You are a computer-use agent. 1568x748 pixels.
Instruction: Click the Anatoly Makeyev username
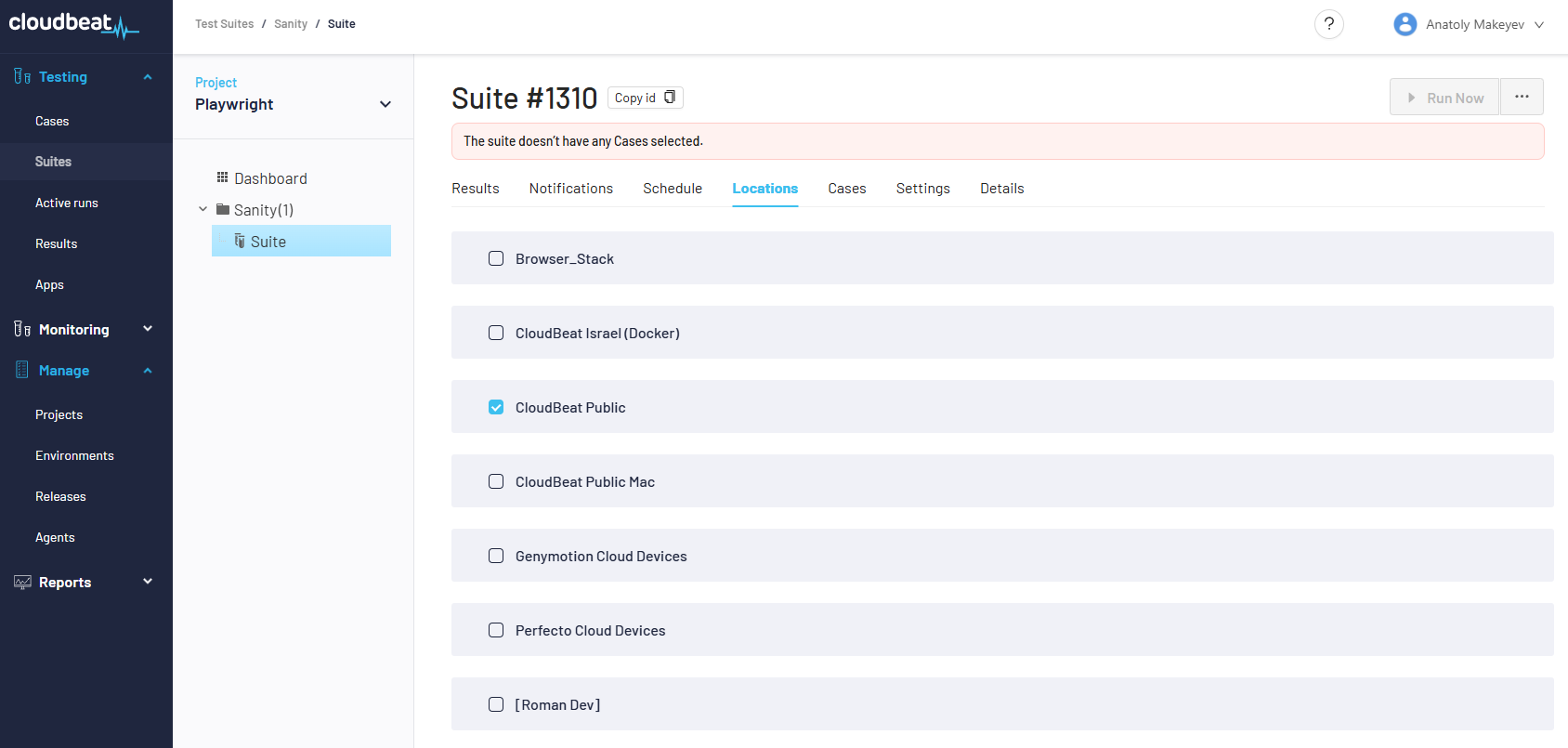point(1475,25)
